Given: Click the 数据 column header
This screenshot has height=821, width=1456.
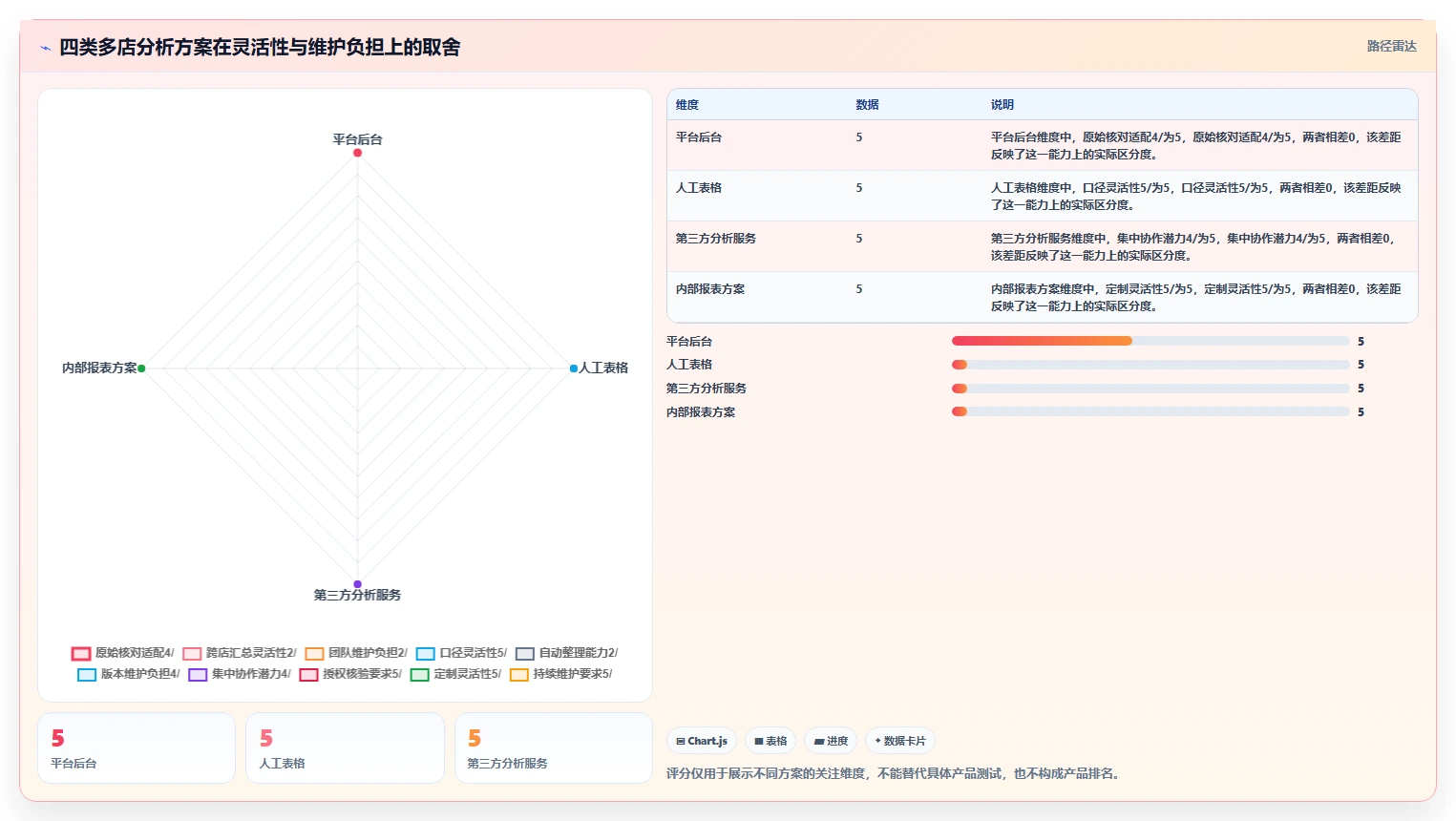Looking at the screenshot, I should [x=868, y=105].
